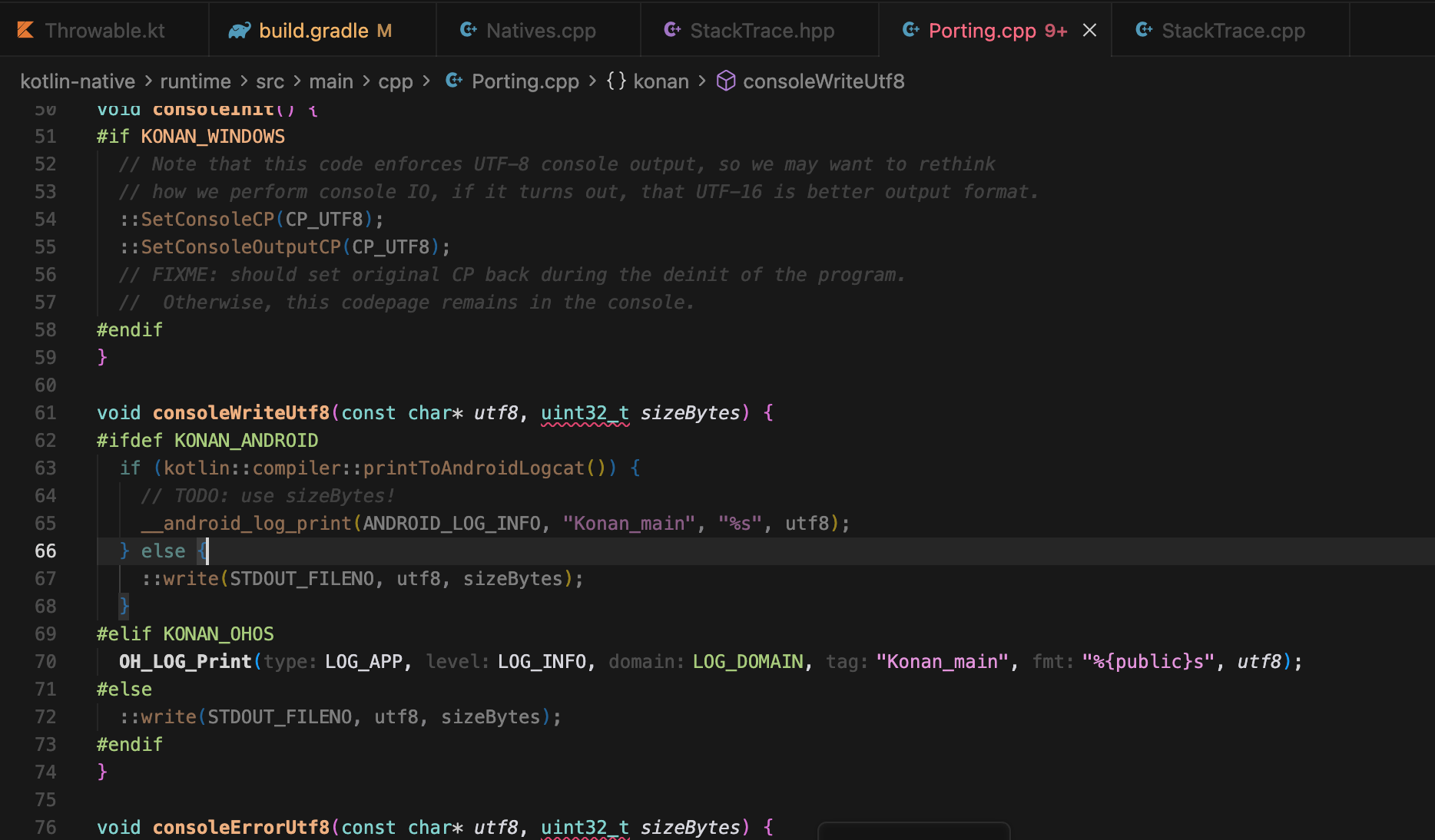Screen dimensions: 1435x840
Task: Click the C++ icon on StackTrace.hpp tab
Action: 672,31
